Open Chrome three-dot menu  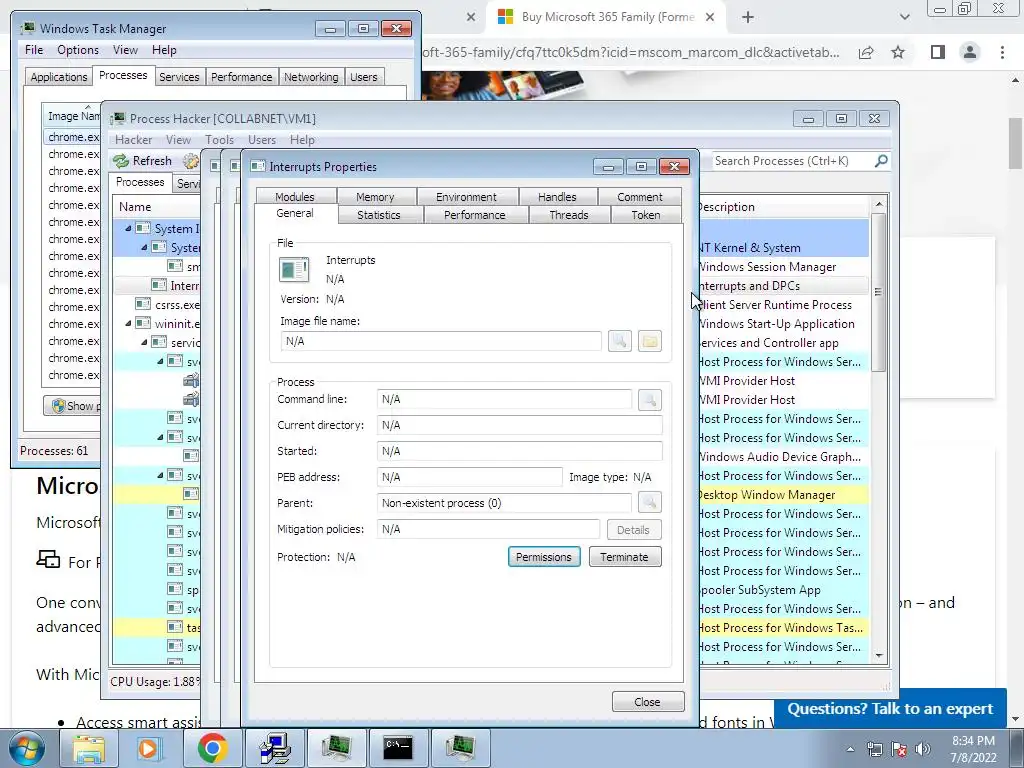1002,52
